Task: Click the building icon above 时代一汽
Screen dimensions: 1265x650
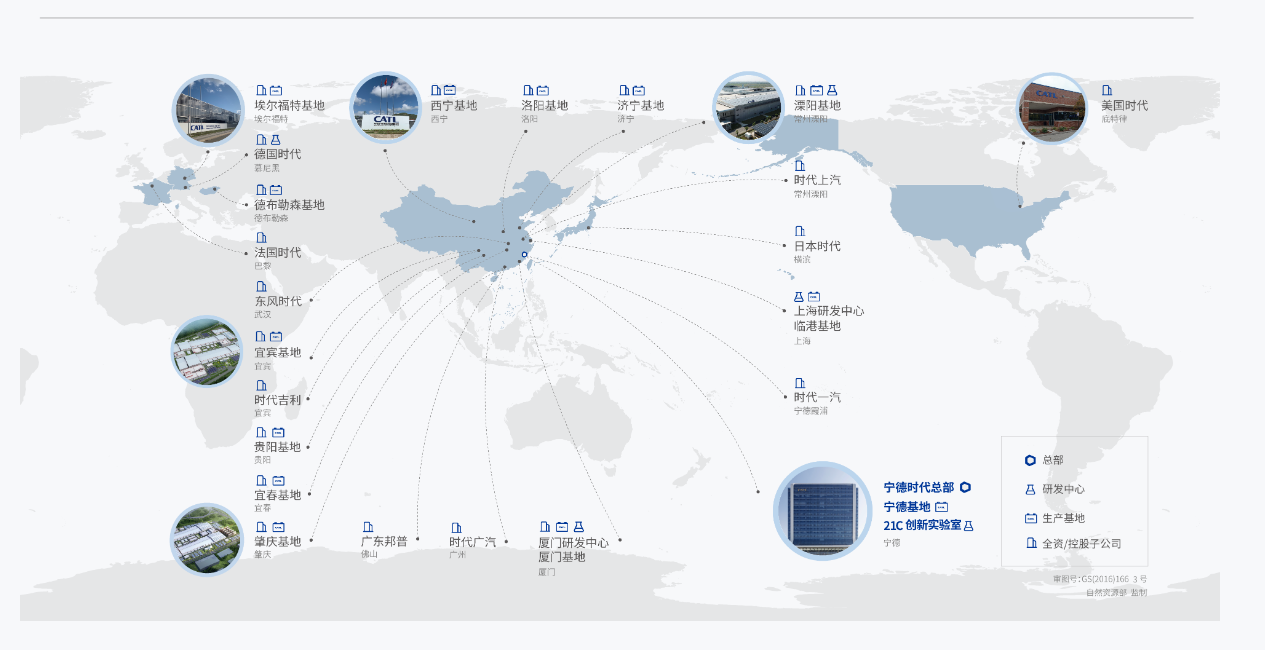Action: 800,383
